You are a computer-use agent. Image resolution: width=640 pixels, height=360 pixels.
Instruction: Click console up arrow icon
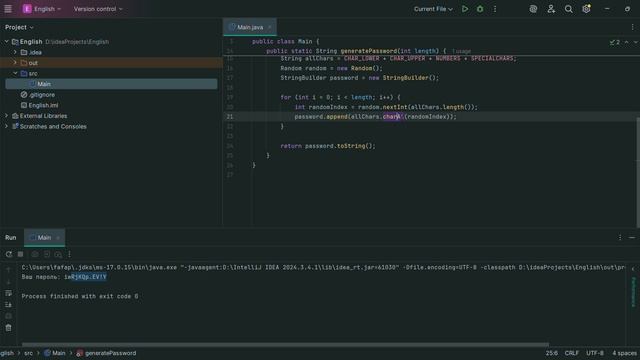[x=8, y=270]
